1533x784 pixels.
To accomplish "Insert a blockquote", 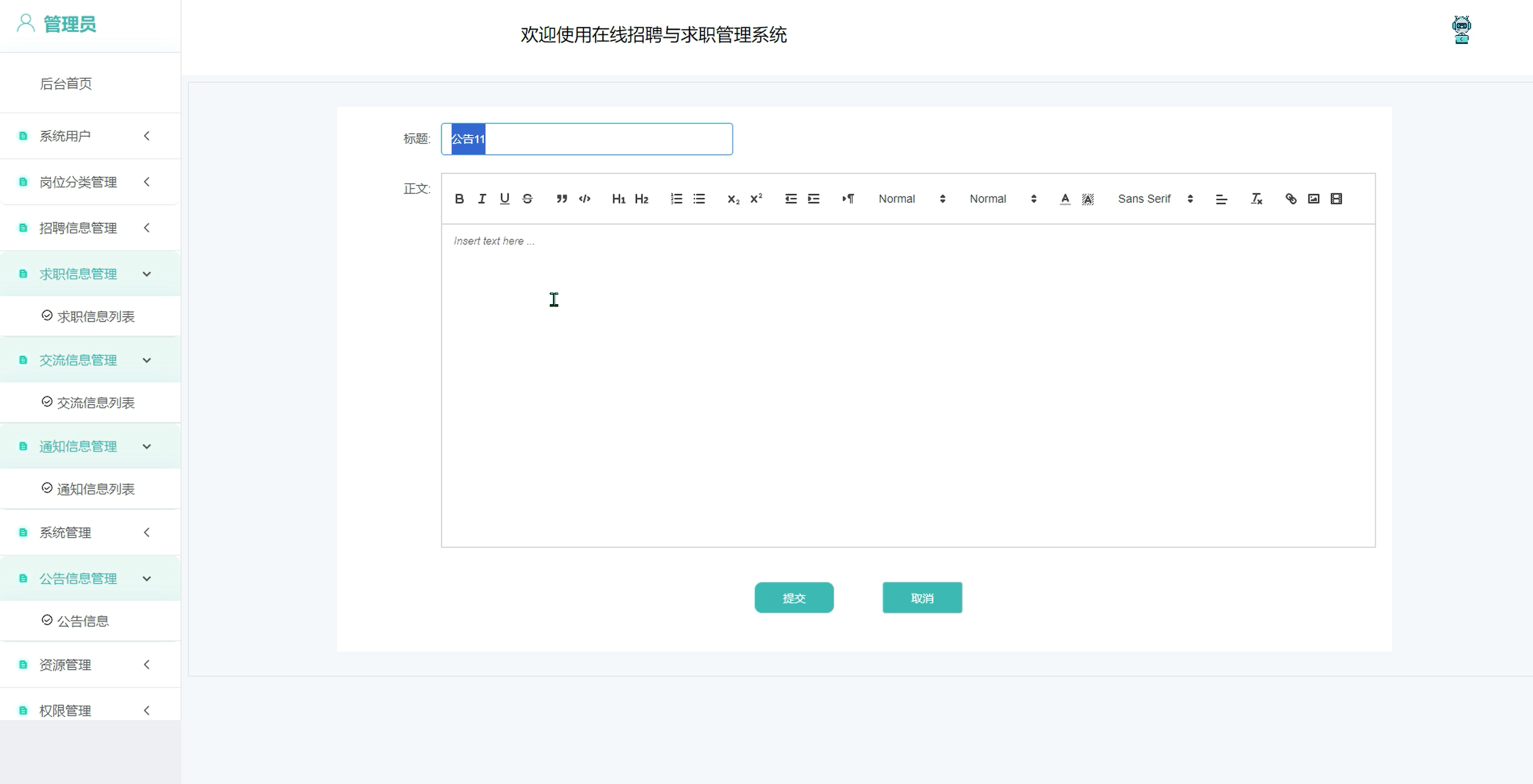I will click(561, 199).
